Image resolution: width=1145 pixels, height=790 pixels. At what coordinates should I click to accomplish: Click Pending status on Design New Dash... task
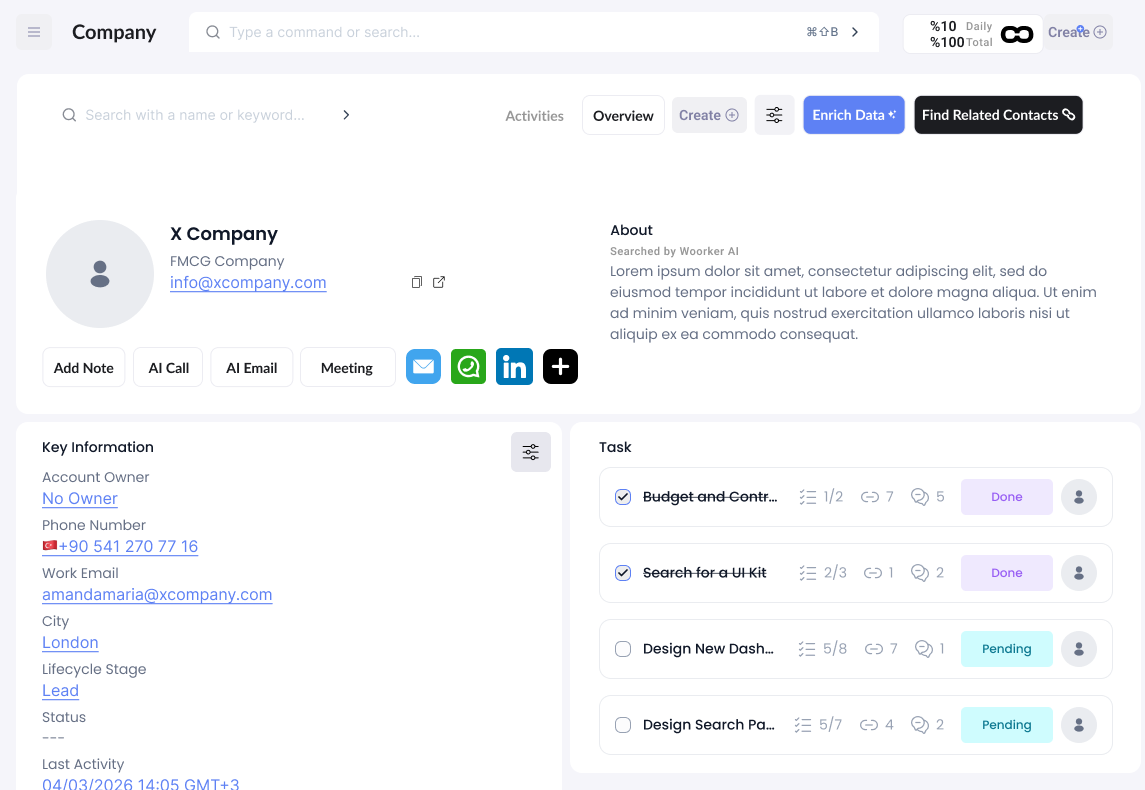[x=1006, y=649]
